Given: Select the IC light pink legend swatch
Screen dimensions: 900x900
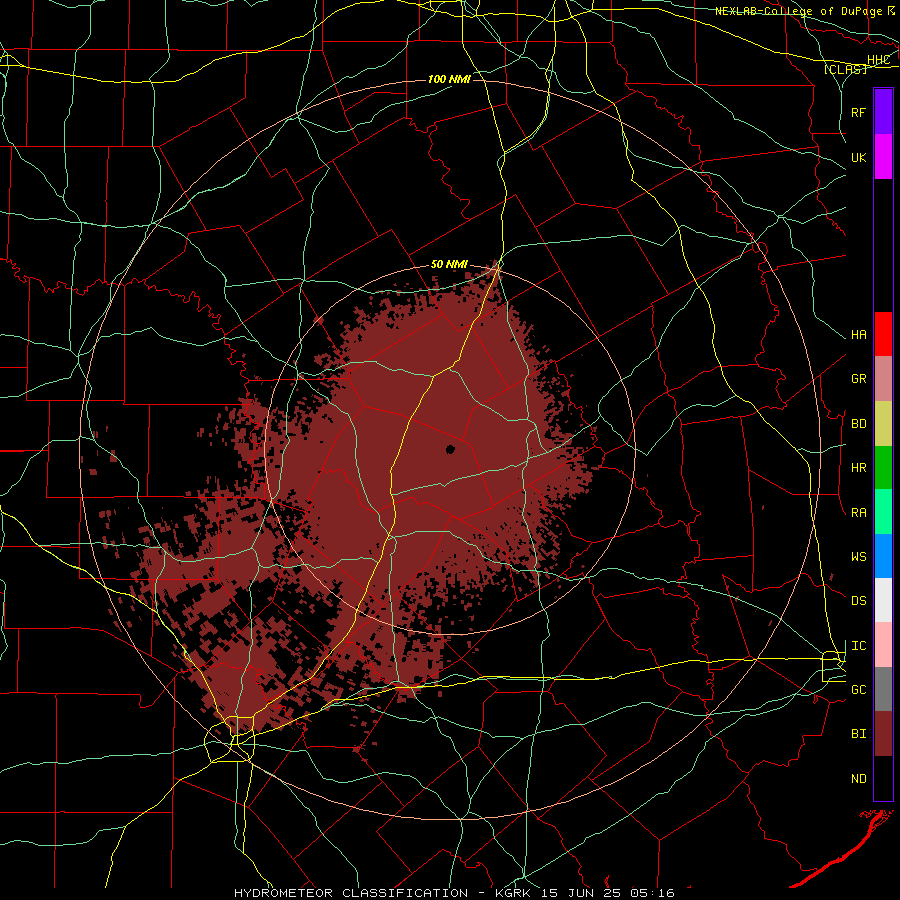Looking at the screenshot, I should (883, 645).
